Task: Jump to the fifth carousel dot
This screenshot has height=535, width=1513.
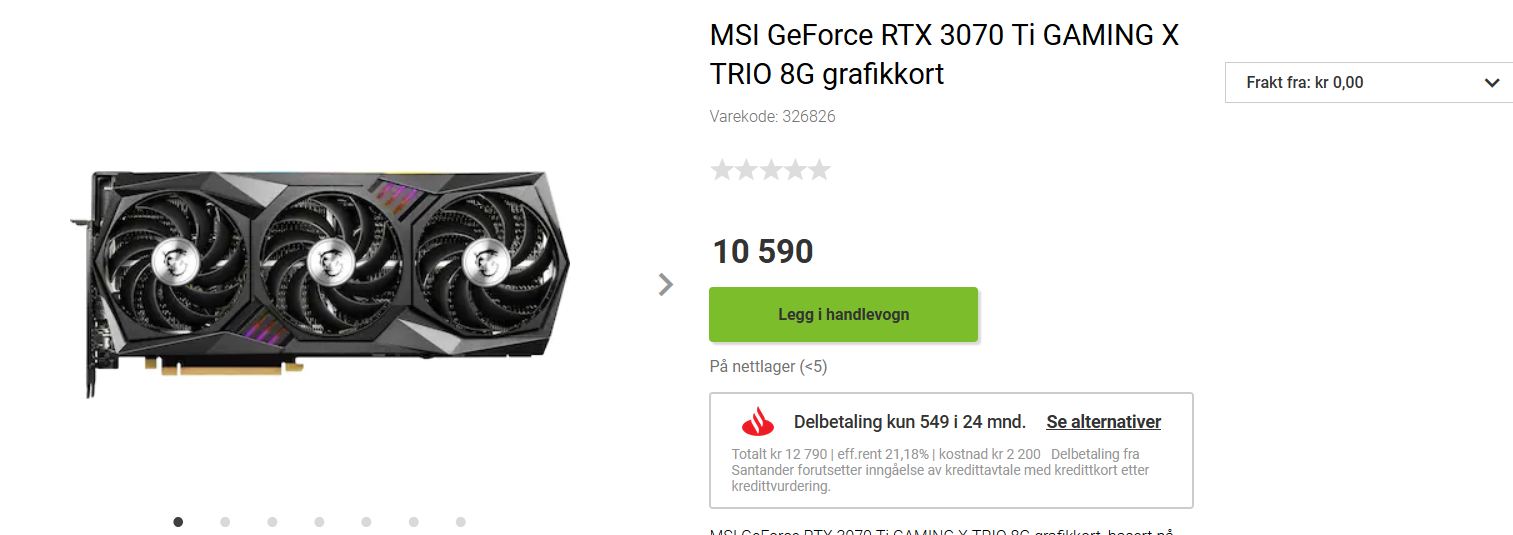Action: [366, 521]
